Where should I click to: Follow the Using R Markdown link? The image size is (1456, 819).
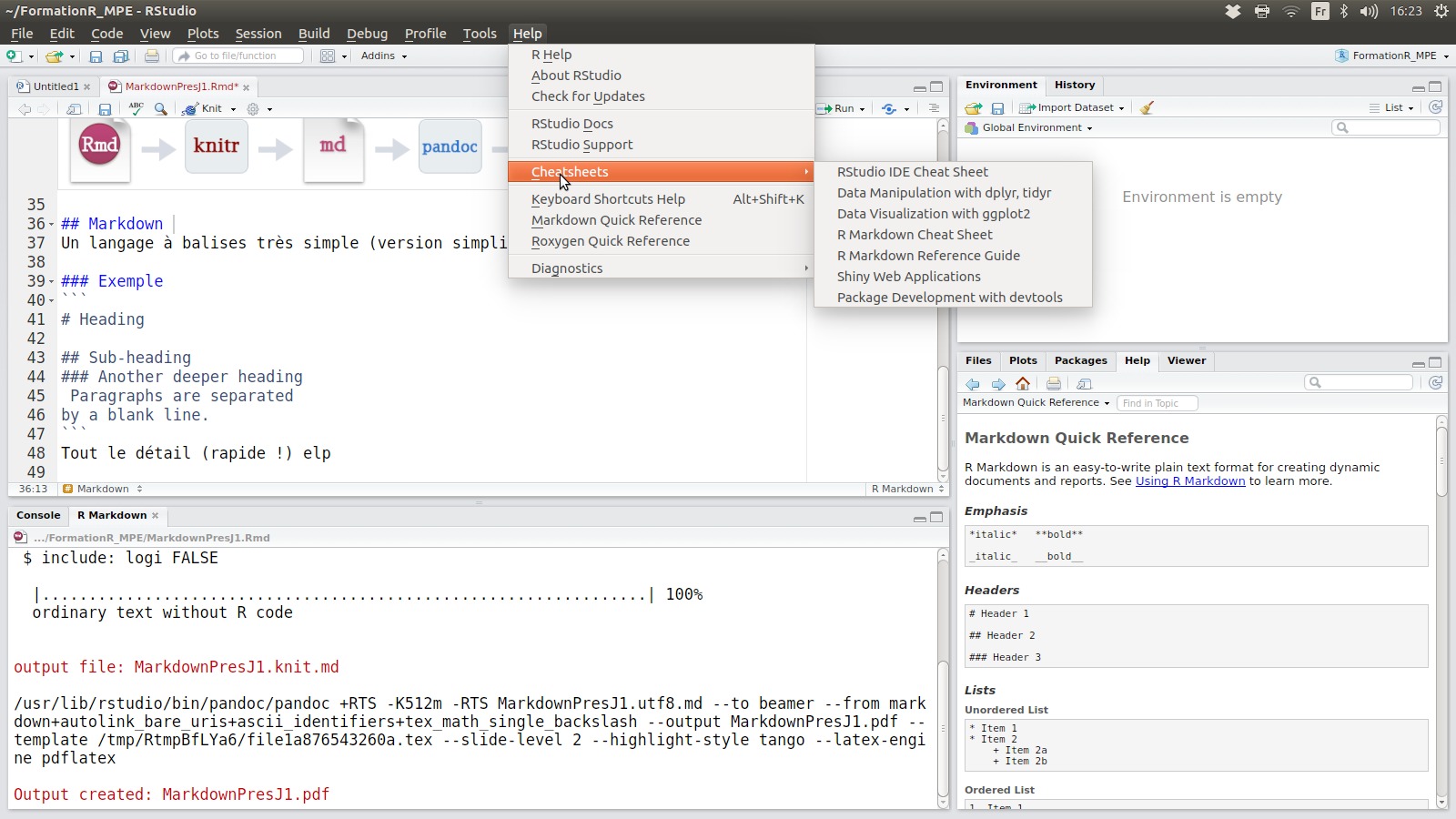[1190, 481]
